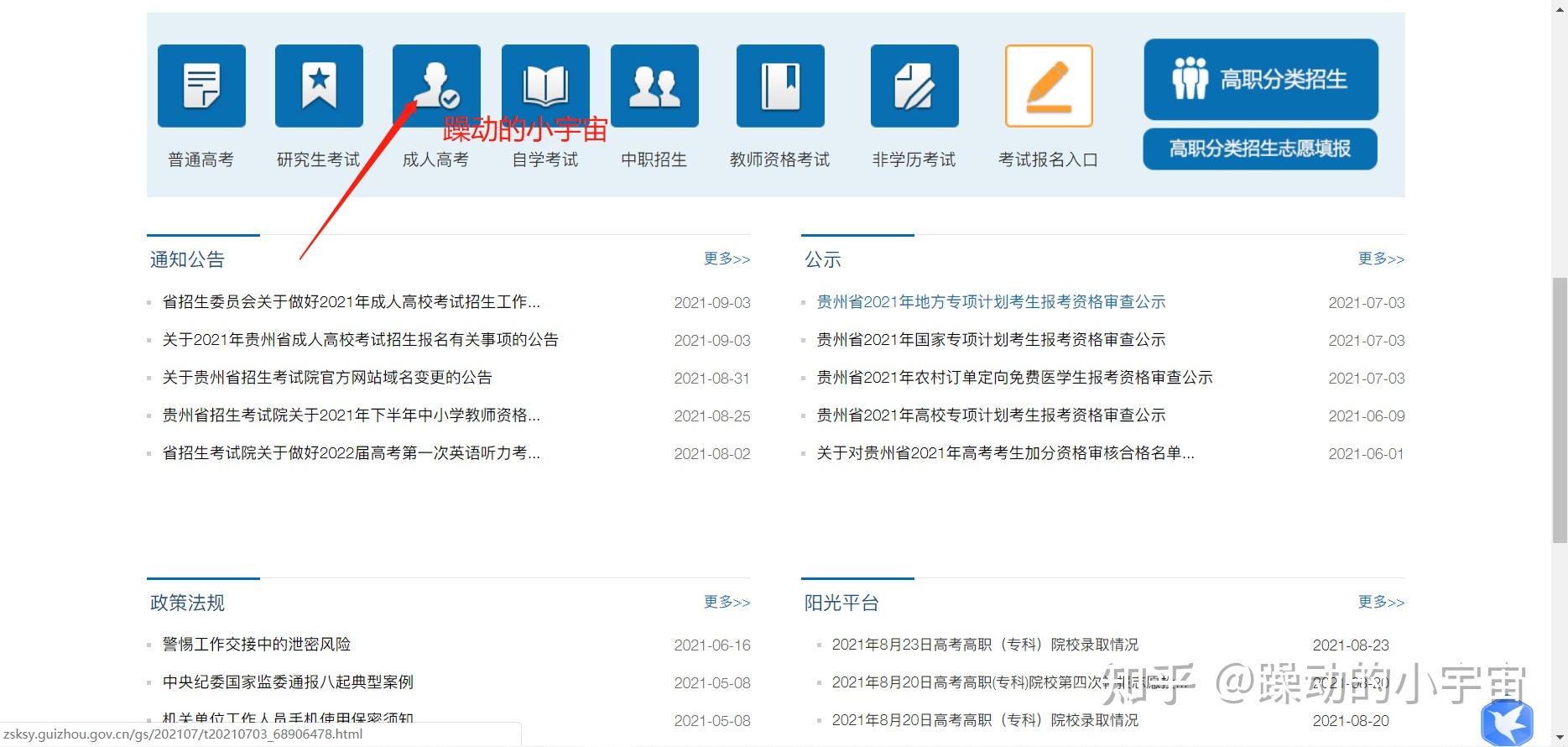Click the 2021-08-31 date in 通知公告

(x=712, y=379)
